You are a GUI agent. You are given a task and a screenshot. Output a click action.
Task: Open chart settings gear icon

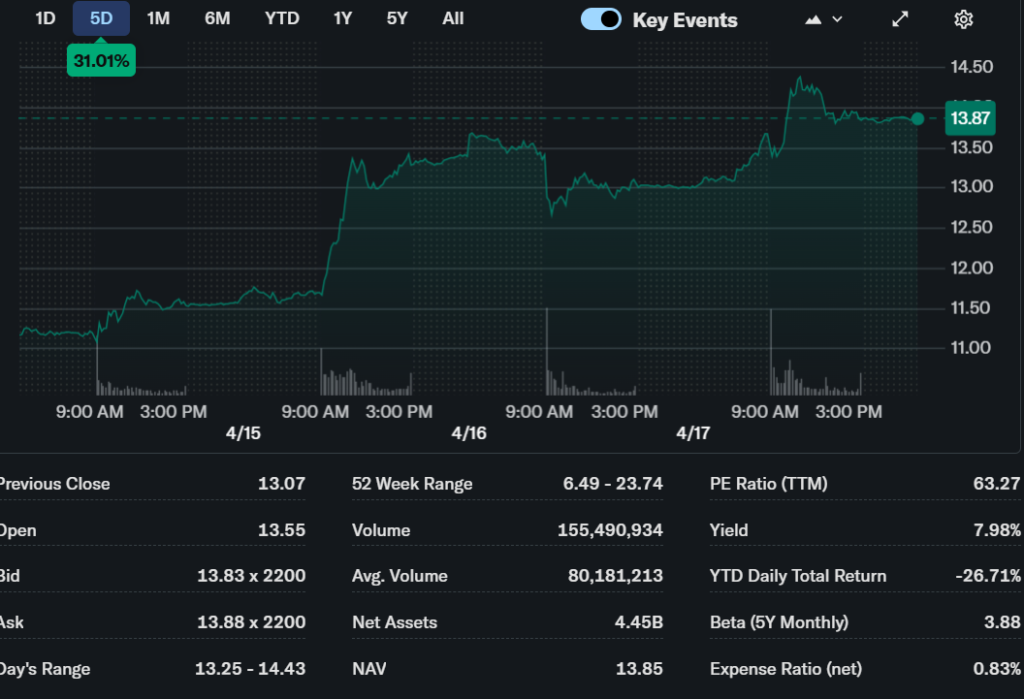(963, 19)
